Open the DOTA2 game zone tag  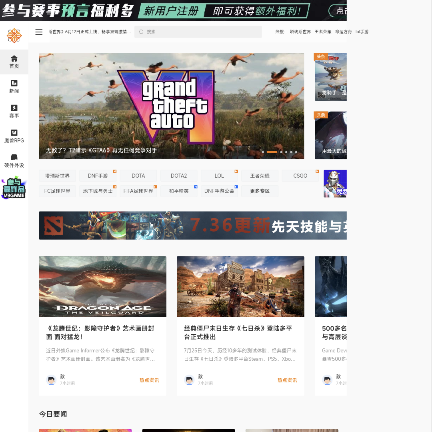click(179, 176)
